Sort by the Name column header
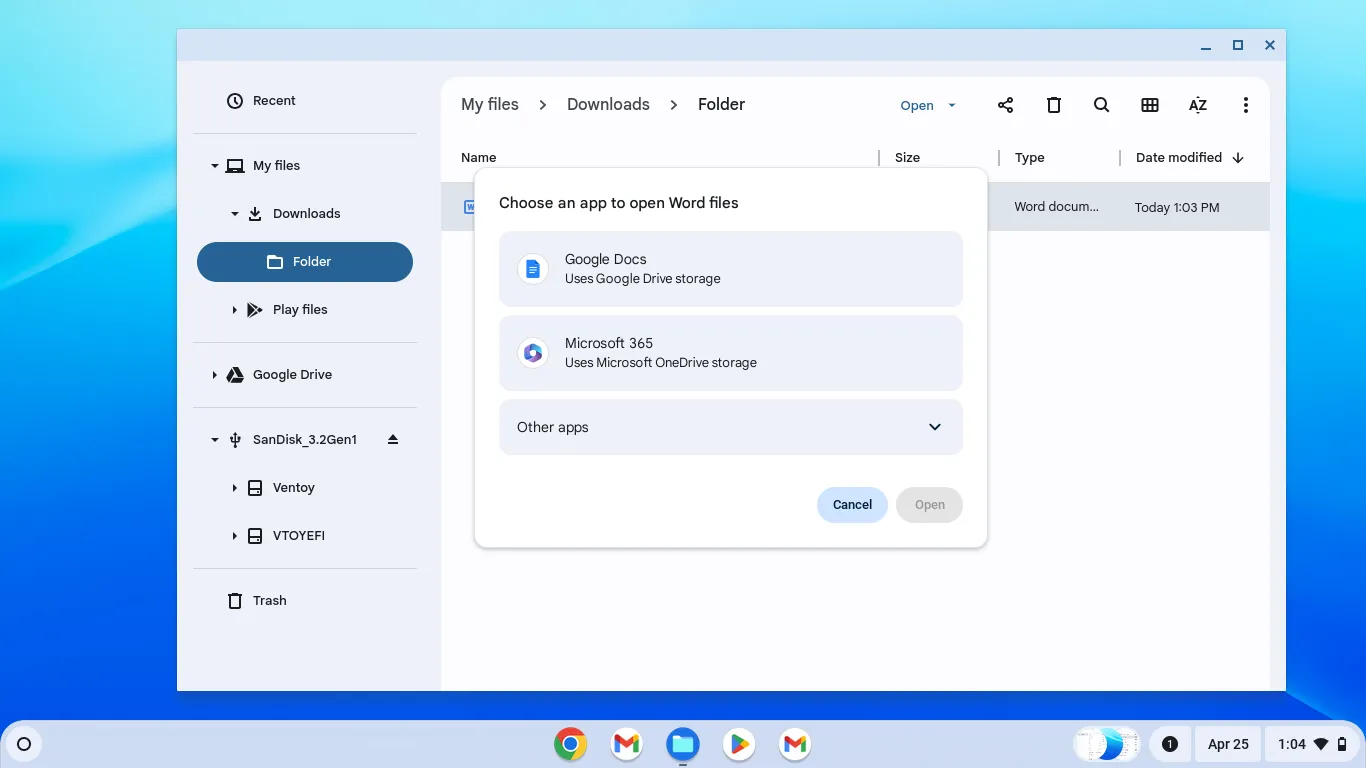This screenshot has width=1366, height=768. coord(479,157)
